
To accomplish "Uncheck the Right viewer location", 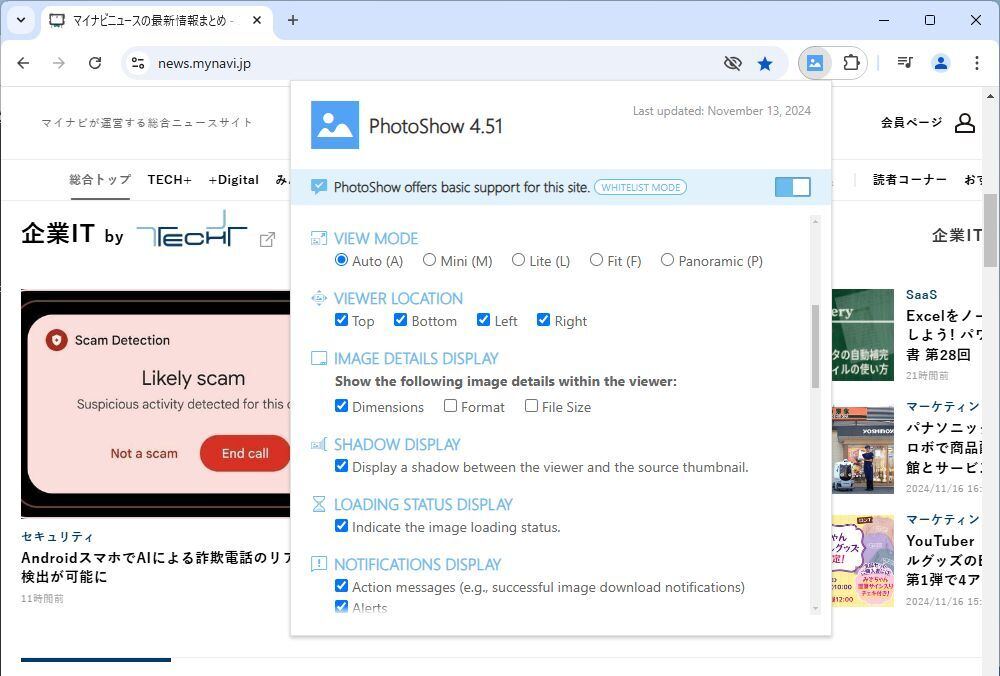I will pos(543,320).
